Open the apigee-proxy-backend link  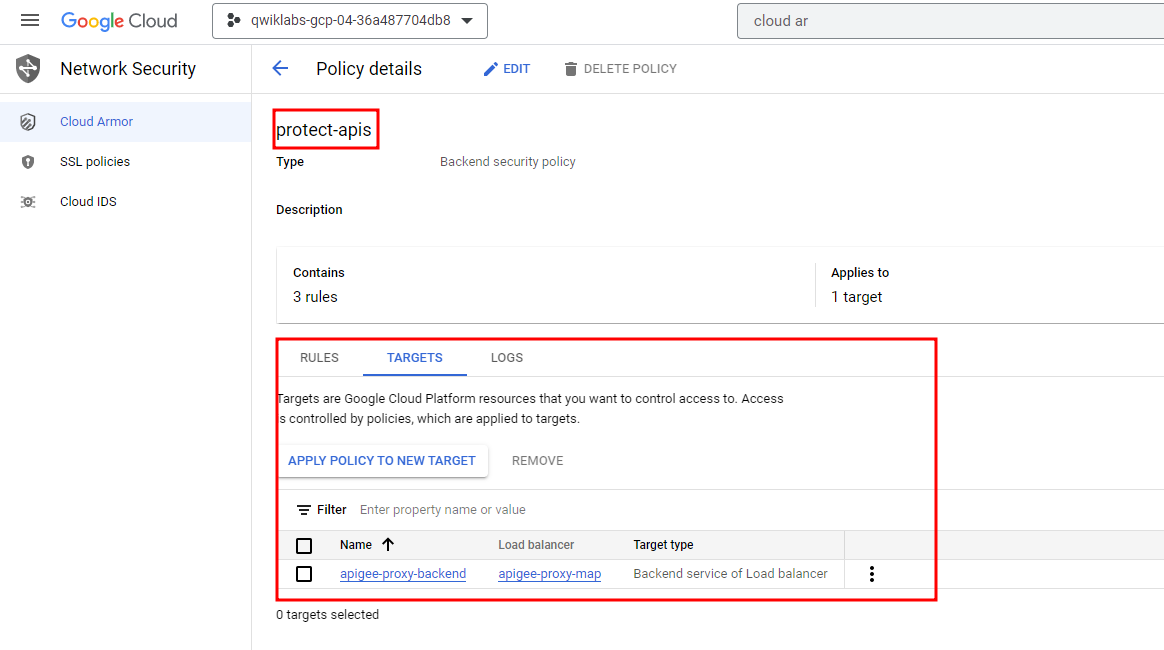coord(403,574)
